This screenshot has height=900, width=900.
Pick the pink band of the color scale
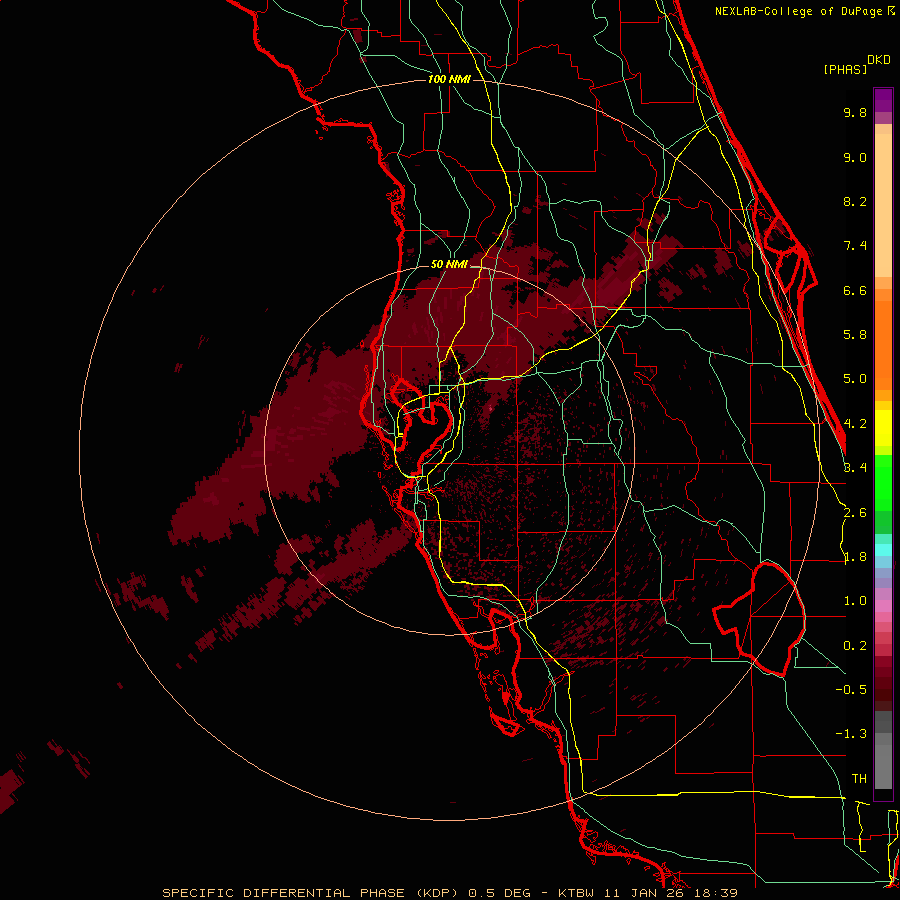point(883,606)
